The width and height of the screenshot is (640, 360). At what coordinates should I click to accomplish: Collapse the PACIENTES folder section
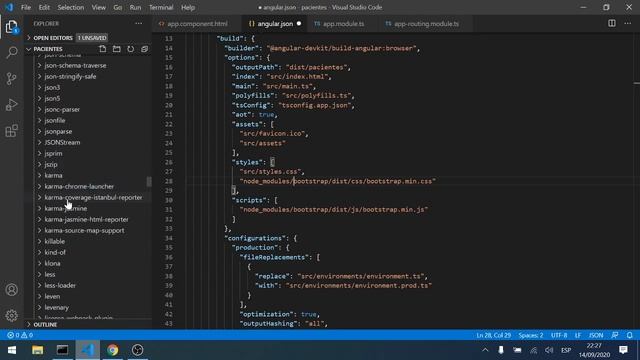point(48,49)
